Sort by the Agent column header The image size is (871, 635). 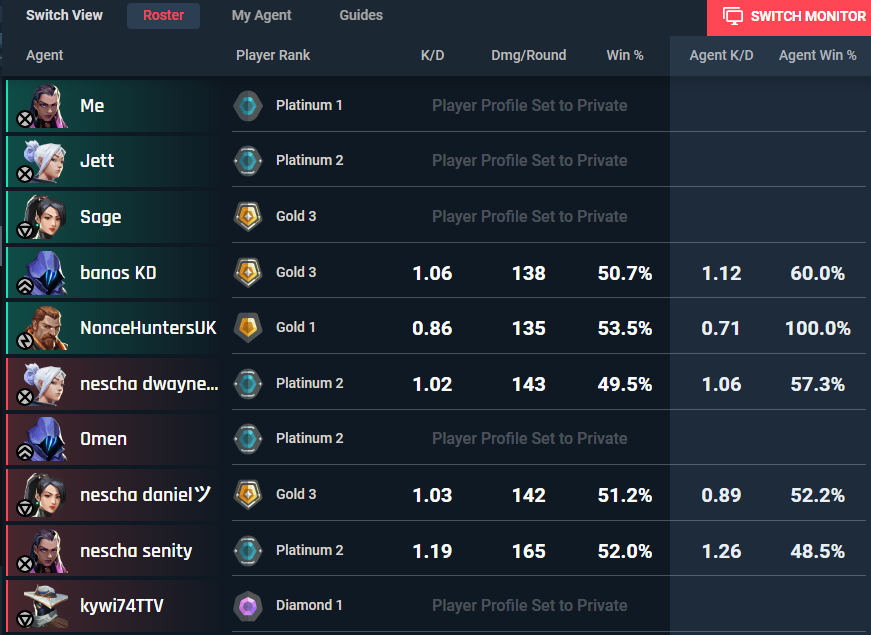pos(44,55)
